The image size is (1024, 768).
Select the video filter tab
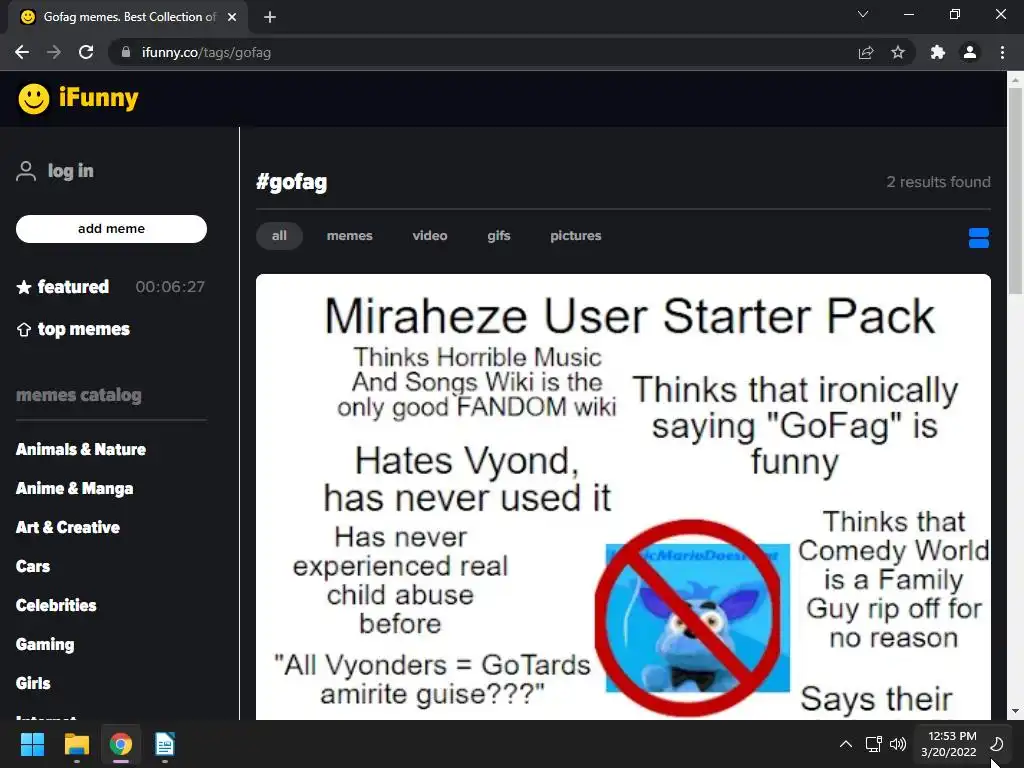point(430,236)
